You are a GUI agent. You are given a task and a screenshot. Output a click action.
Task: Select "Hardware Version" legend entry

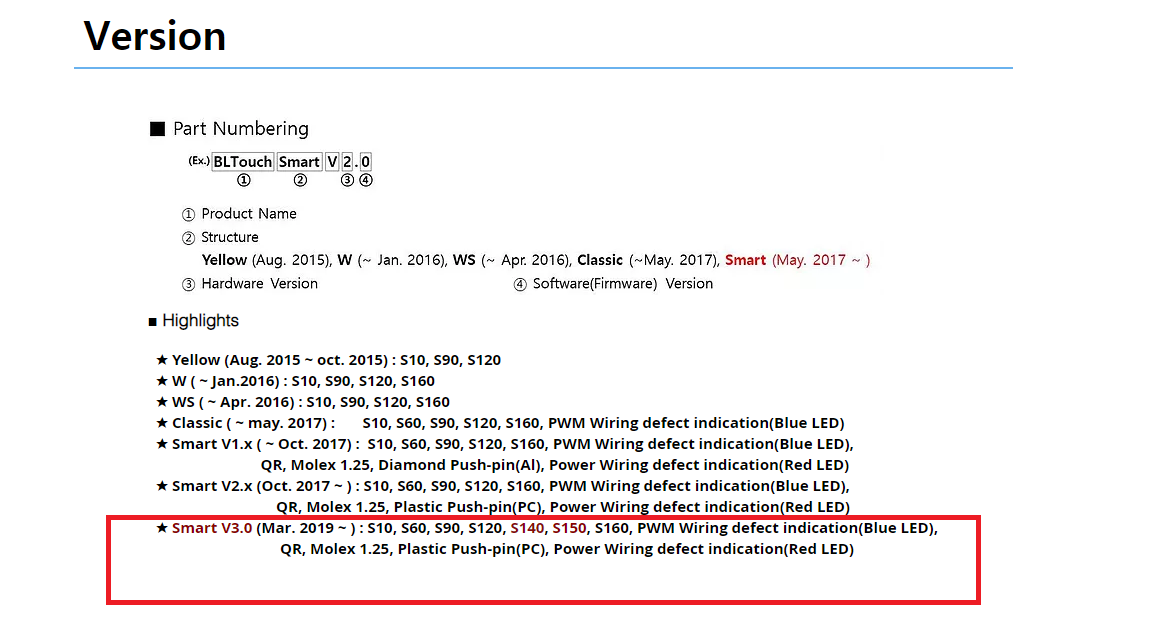(x=259, y=284)
